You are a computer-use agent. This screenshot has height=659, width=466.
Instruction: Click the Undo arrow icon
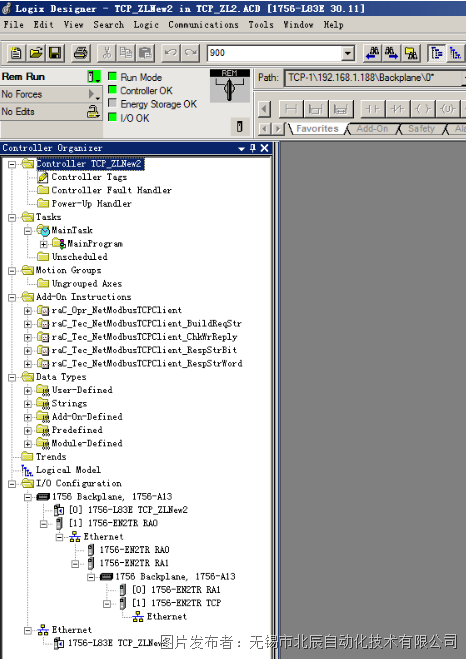tap(170, 53)
